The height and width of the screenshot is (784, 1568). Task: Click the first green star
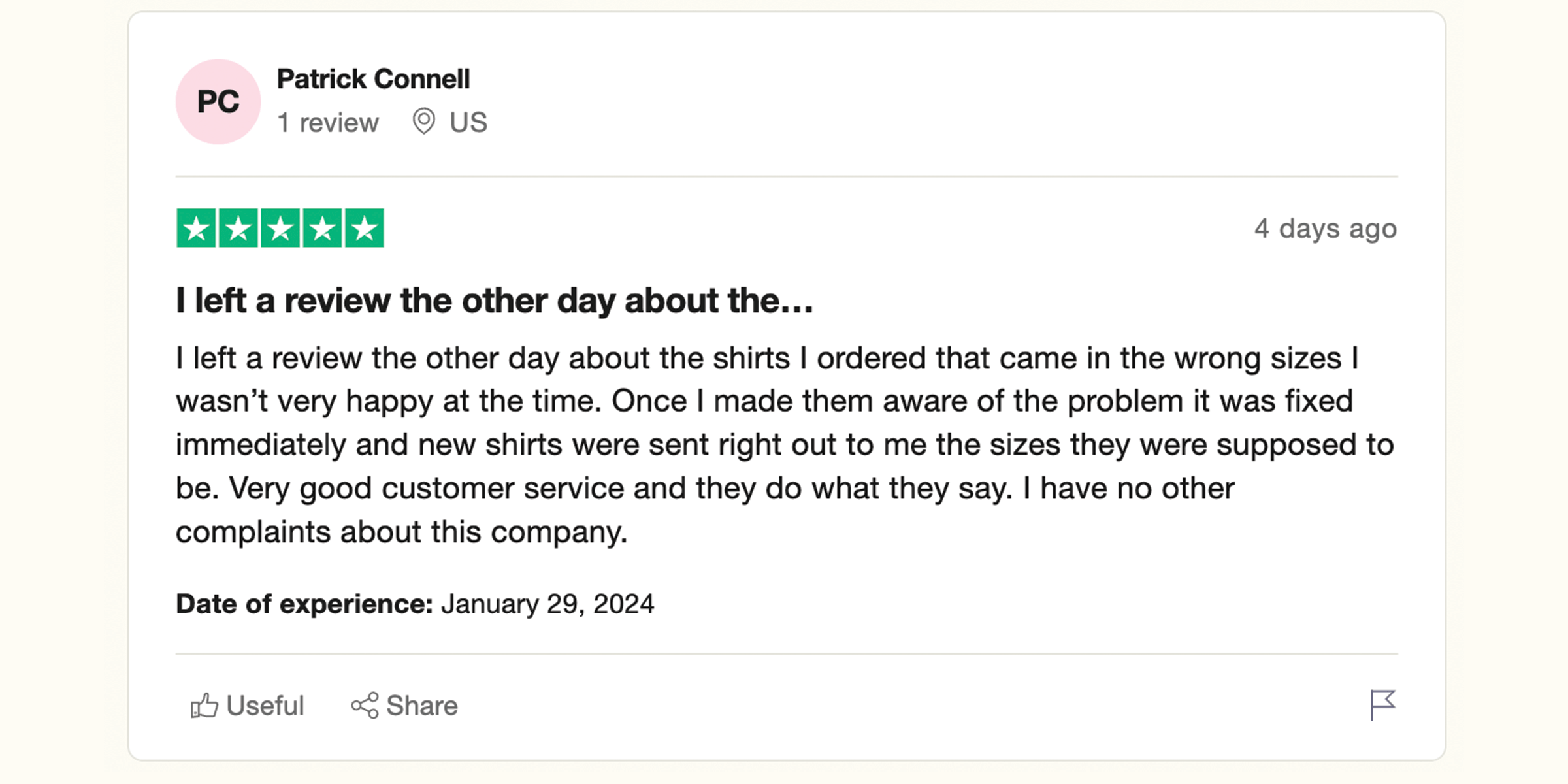pyautogui.click(x=196, y=228)
